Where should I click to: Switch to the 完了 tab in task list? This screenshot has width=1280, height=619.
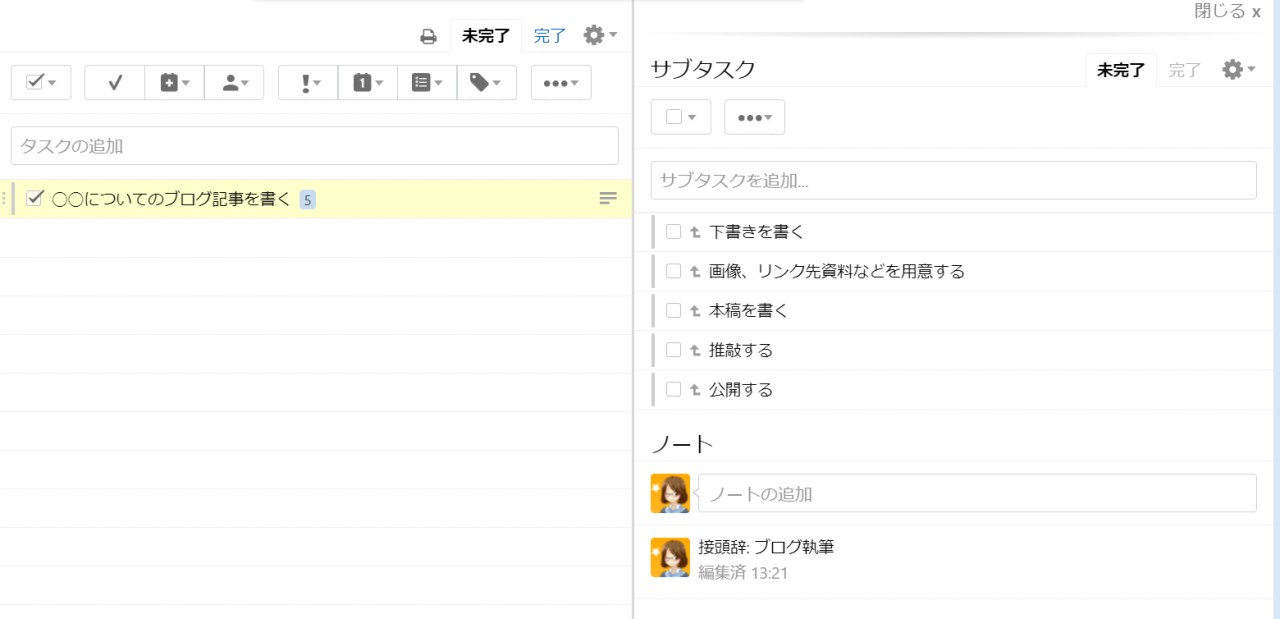click(549, 37)
